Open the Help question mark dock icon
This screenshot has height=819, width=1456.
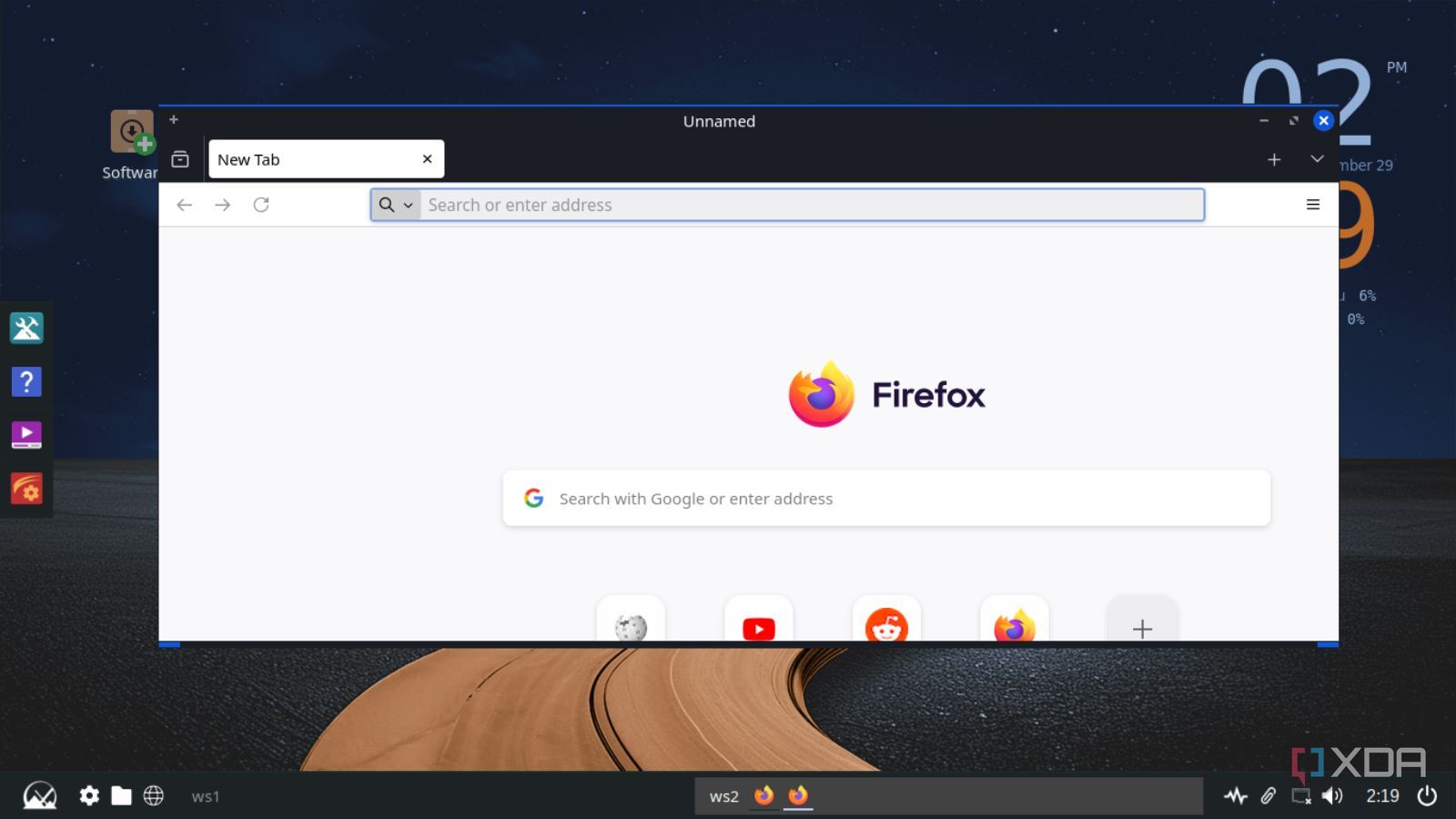[26, 381]
